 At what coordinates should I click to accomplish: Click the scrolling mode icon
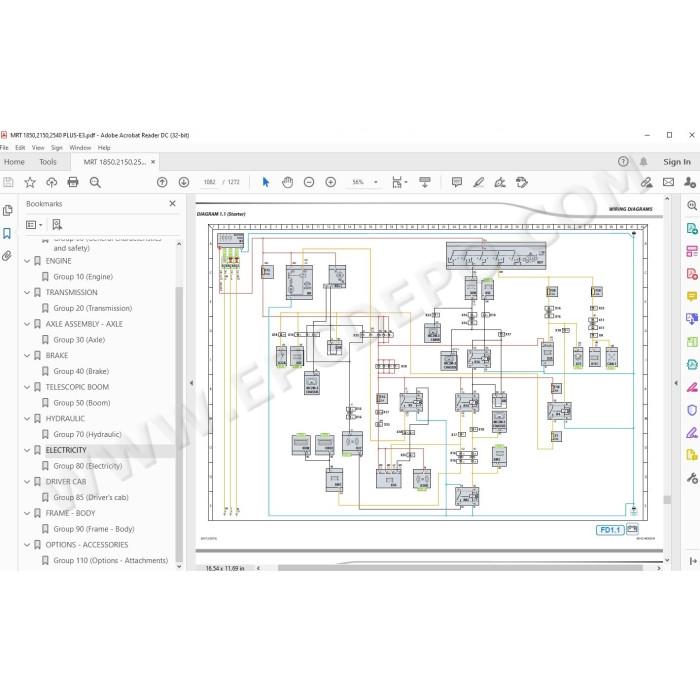[425, 182]
